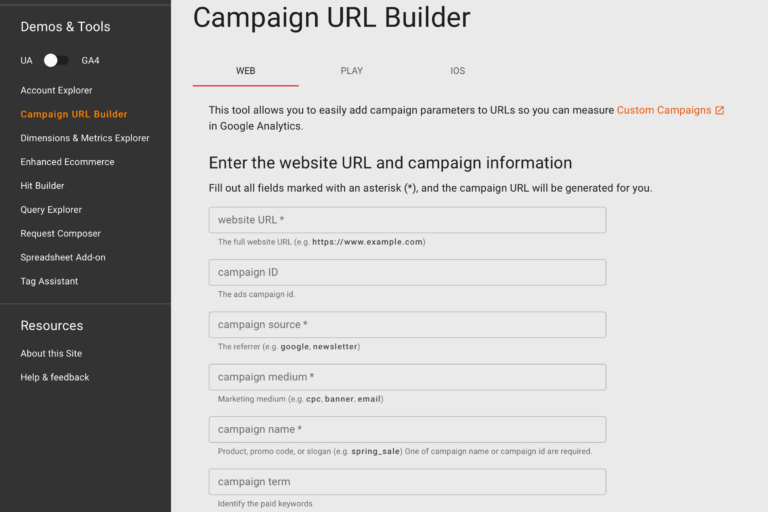The width and height of the screenshot is (768, 512).
Task: Switch to the IOS tab
Action: 457,71
